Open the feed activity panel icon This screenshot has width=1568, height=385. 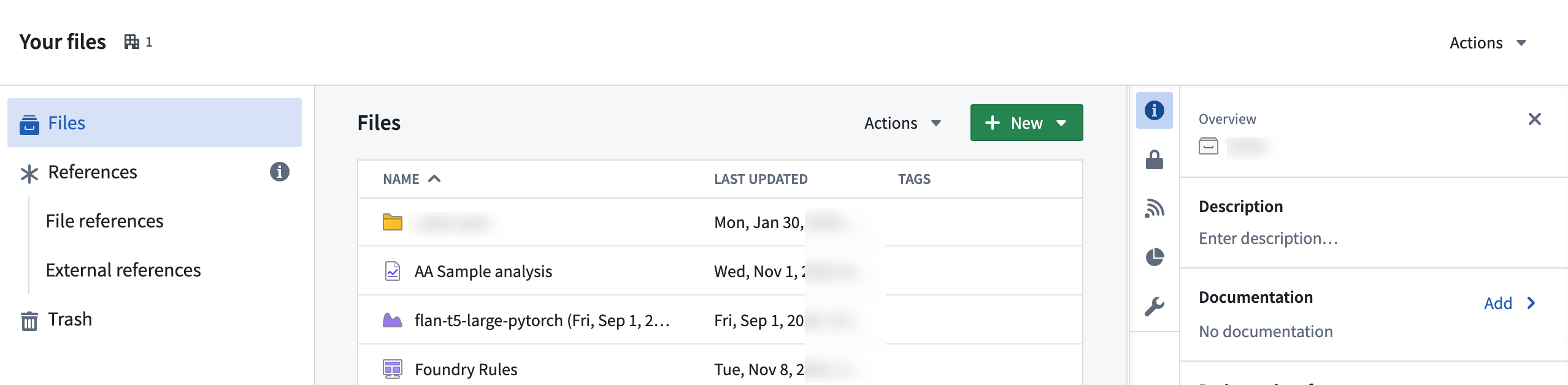(x=1154, y=208)
